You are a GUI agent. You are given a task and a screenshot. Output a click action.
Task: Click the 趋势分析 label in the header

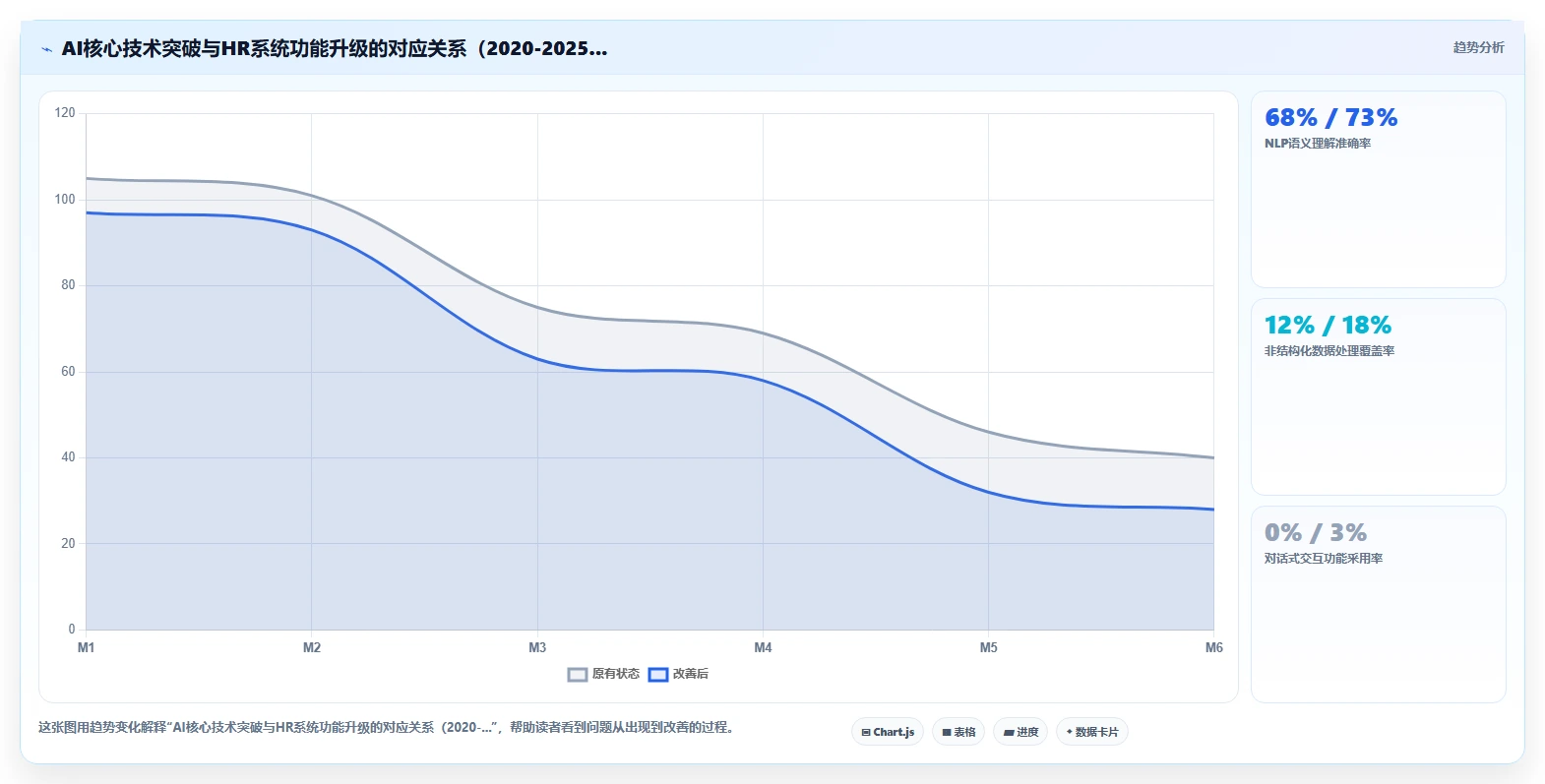click(1478, 47)
